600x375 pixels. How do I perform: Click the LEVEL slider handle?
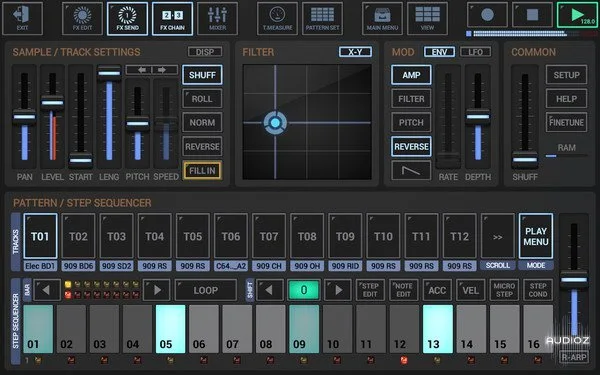point(52,103)
